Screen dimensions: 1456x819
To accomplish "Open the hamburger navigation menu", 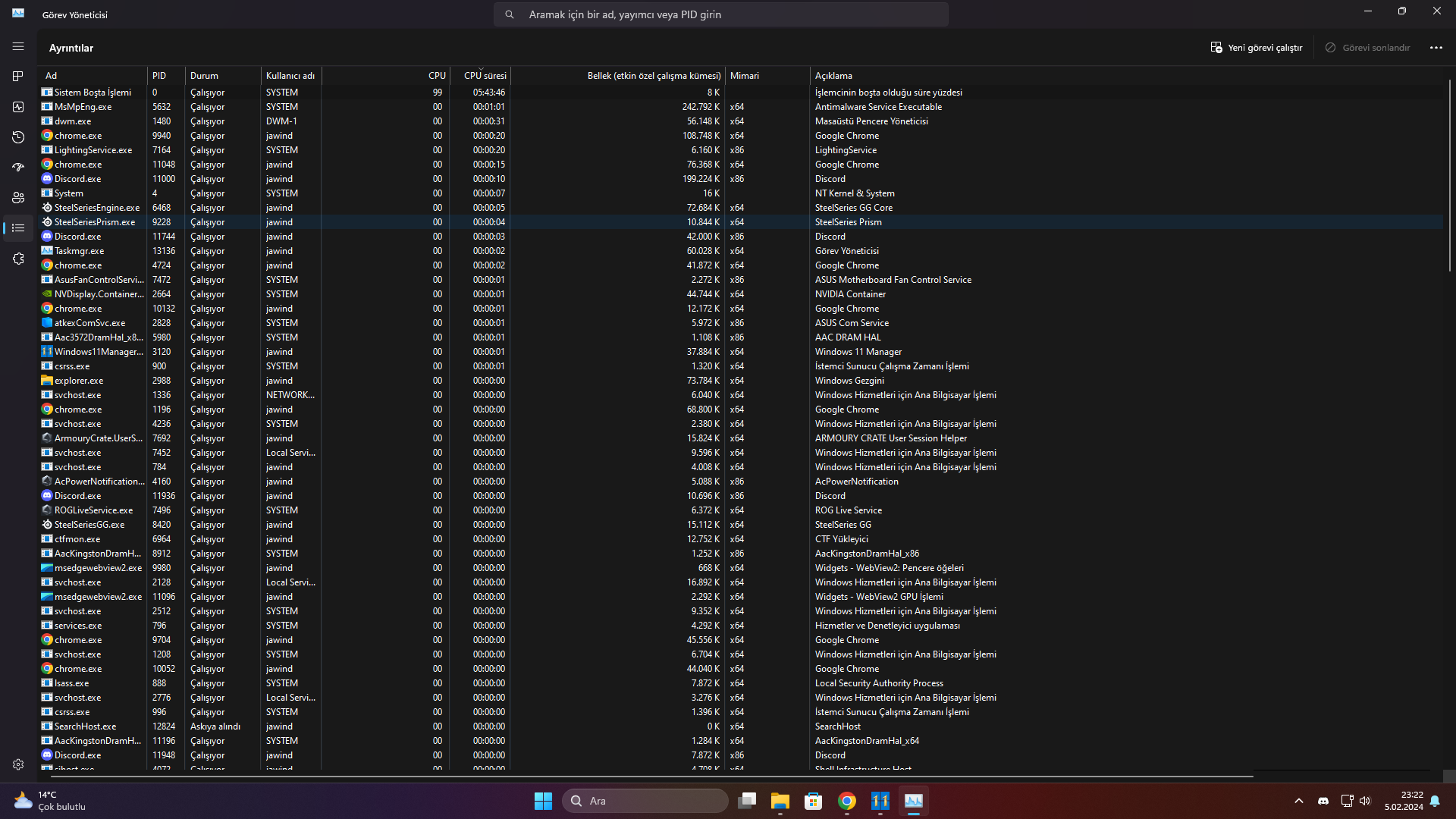I will [x=18, y=47].
